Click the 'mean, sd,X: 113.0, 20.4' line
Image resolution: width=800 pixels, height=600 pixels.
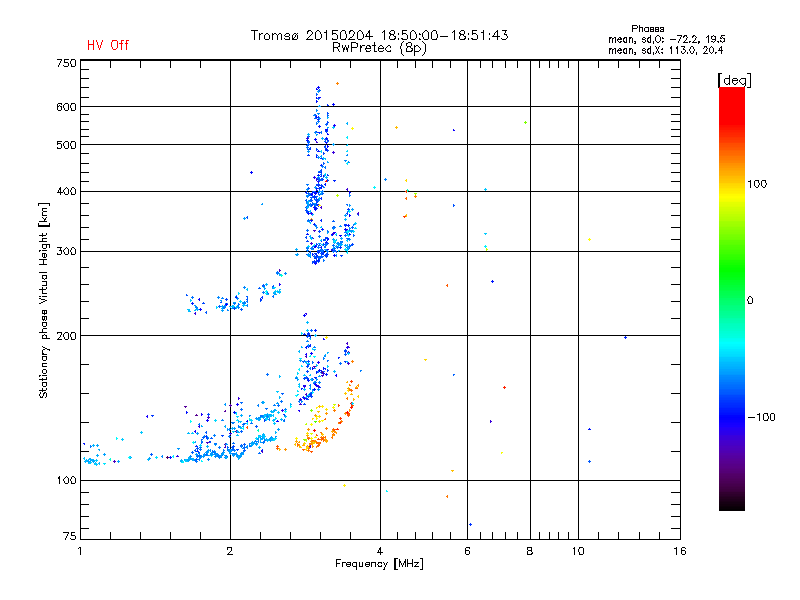[x=665, y=50]
